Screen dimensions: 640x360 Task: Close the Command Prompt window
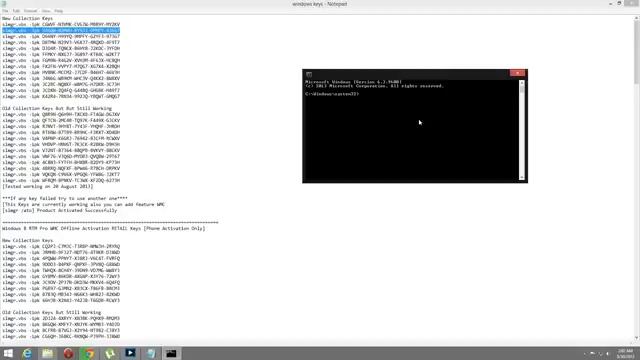click(x=517, y=73)
